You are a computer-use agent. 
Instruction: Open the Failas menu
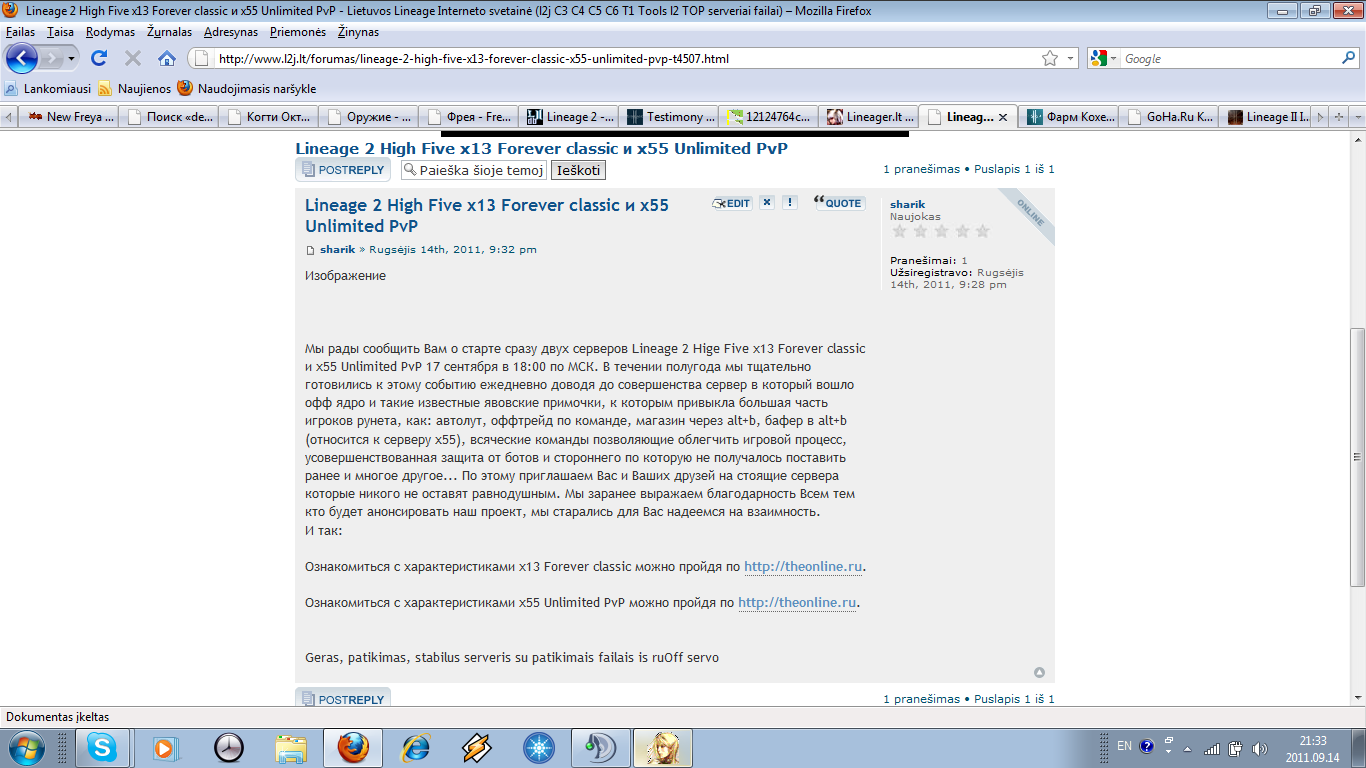[x=20, y=32]
